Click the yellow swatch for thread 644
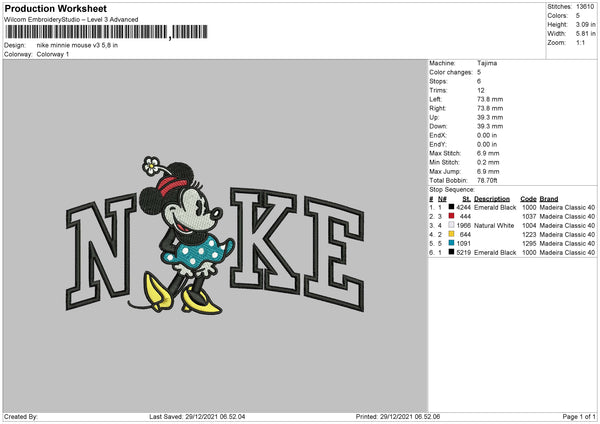600x424 pixels. tap(452, 234)
